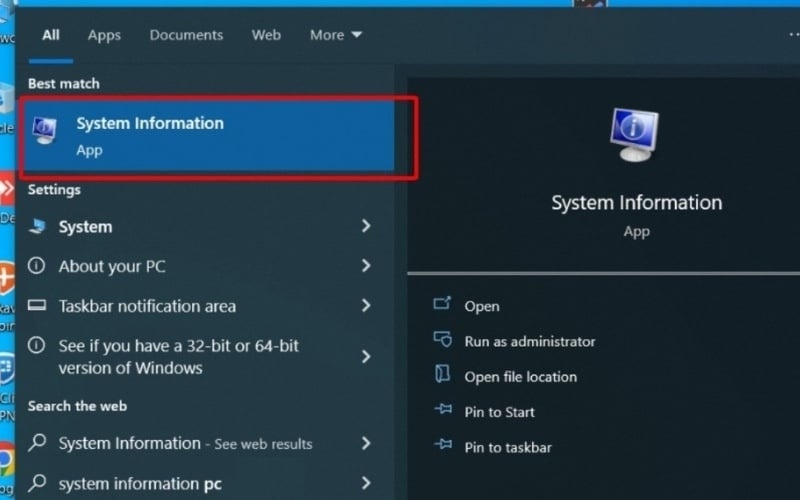Click the Pin to taskbar pin icon
The image size is (800, 500).
443,444
